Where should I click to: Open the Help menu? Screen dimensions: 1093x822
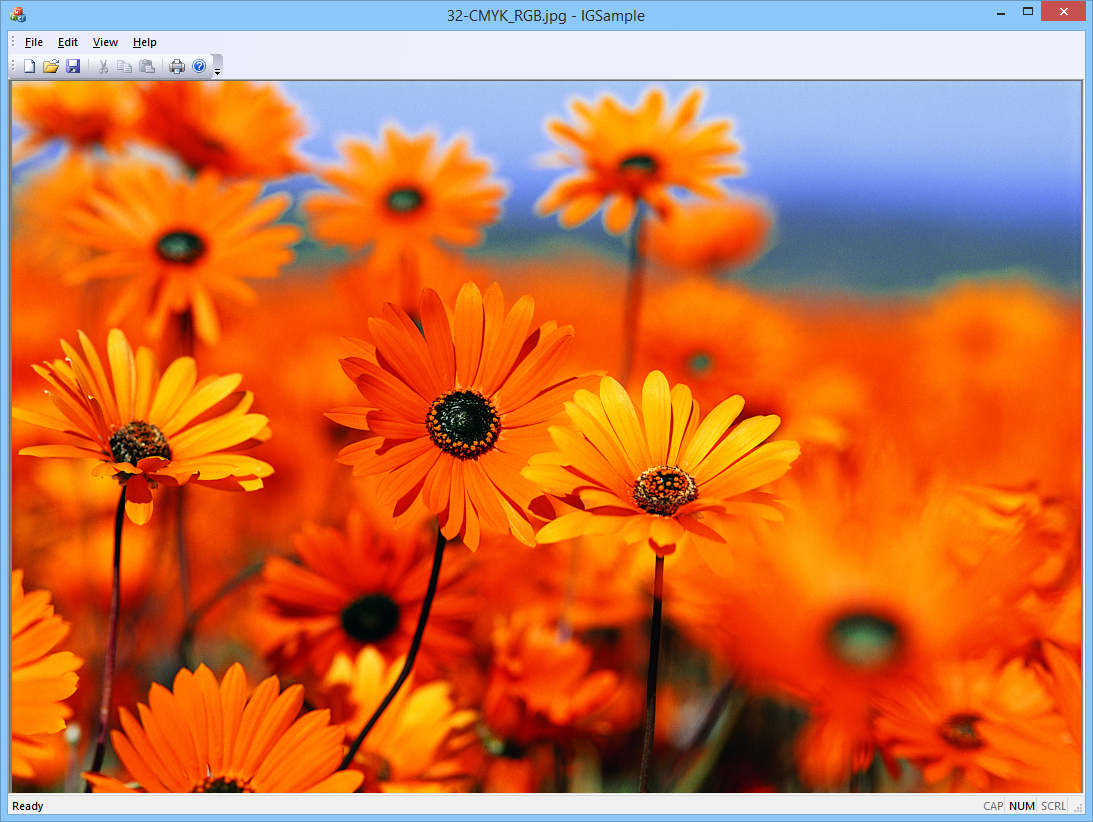point(144,42)
